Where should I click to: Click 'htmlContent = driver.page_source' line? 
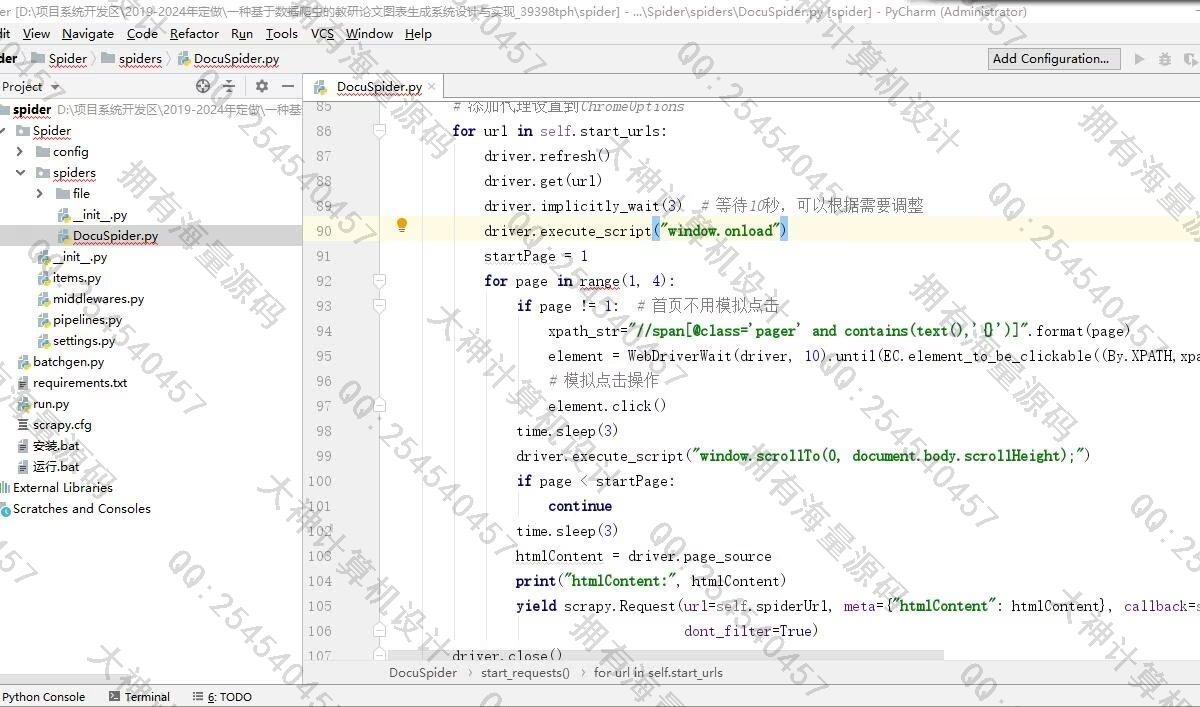pos(644,556)
